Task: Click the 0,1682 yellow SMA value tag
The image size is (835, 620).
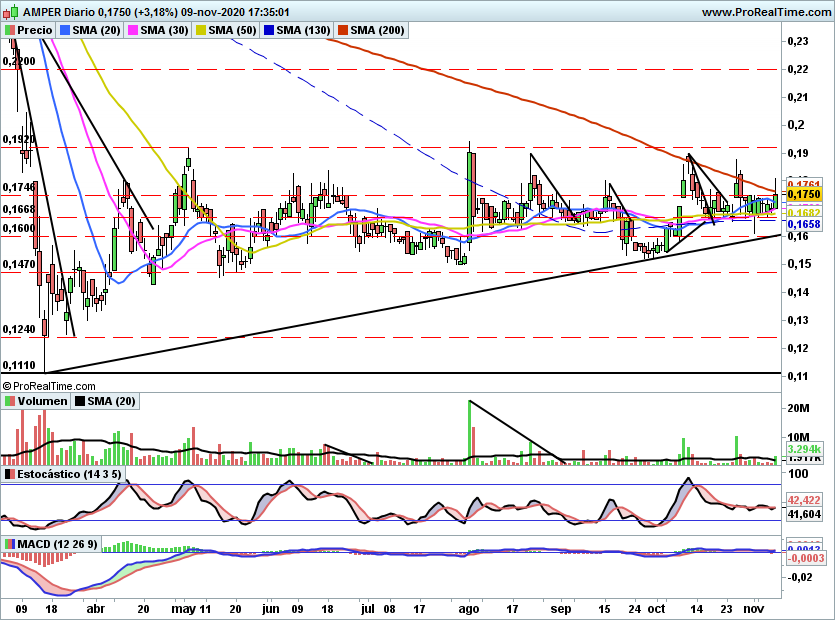Action: [x=804, y=213]
